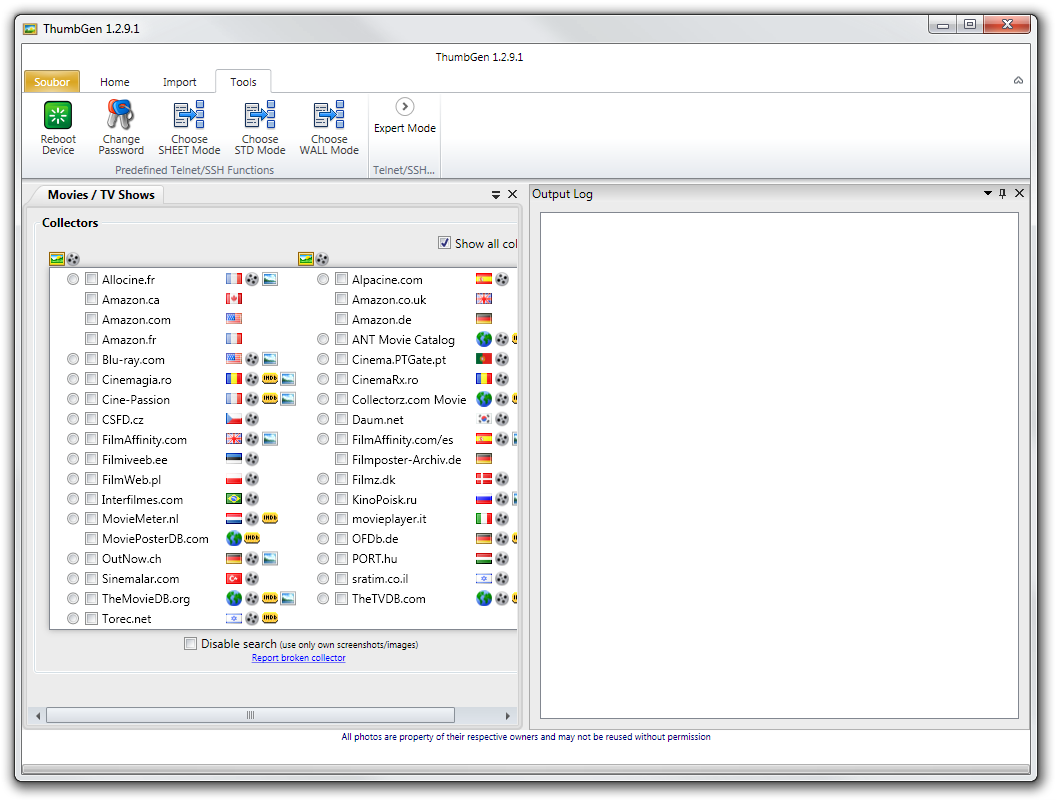1056x800 pixels.
Task: Click the Danish flag next to Filmz.dk
Action: [484, 479]
